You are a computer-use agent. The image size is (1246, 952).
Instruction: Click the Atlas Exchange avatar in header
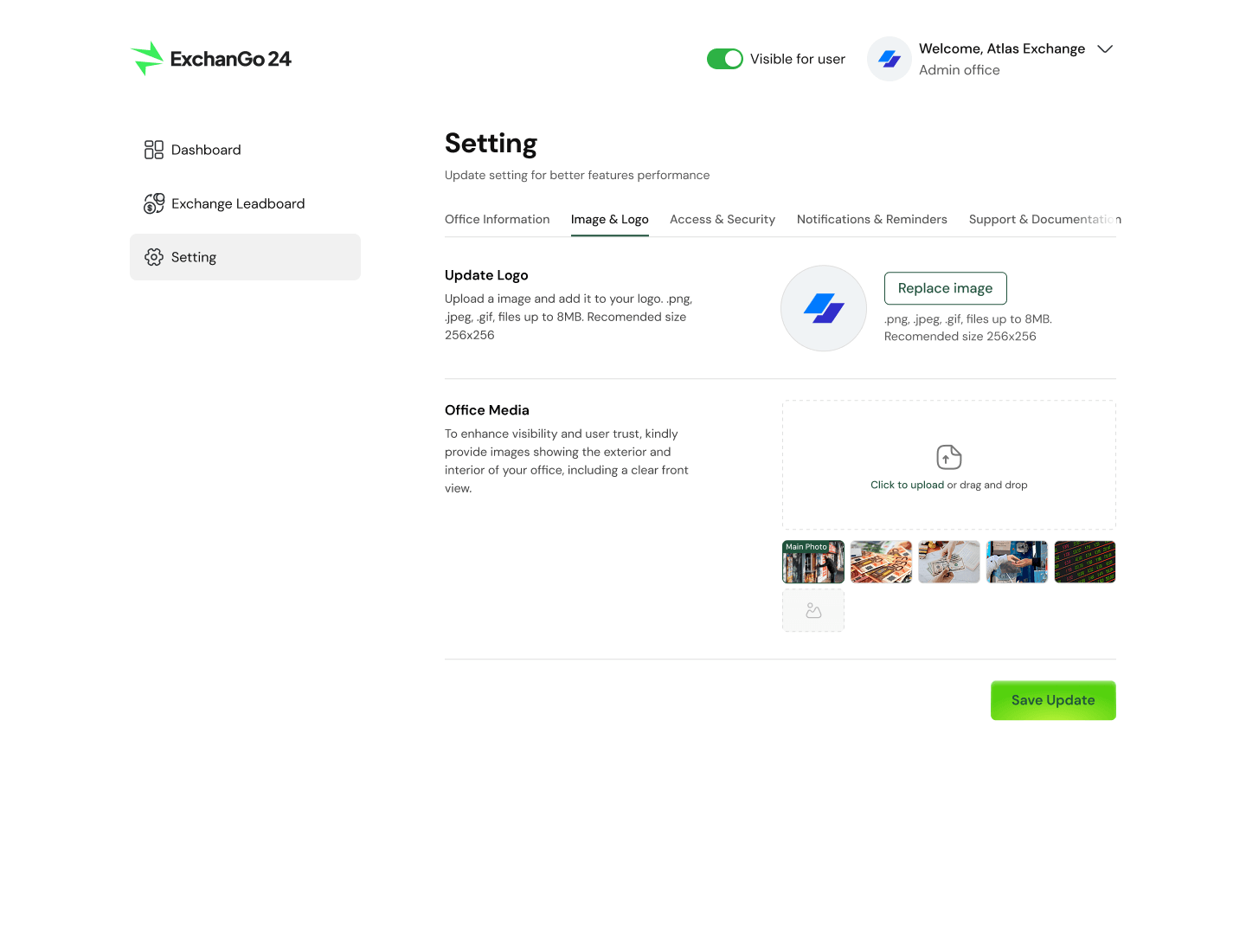[890, 59]
